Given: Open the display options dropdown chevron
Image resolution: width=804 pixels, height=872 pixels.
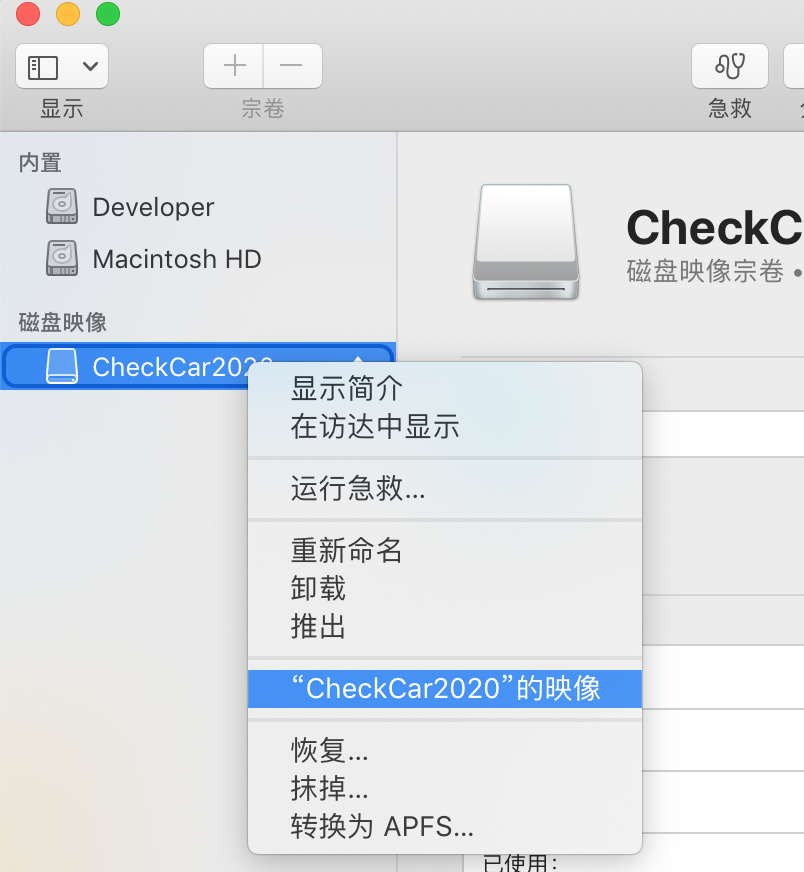Looking at the screenshot, I should tap(90, 67).
